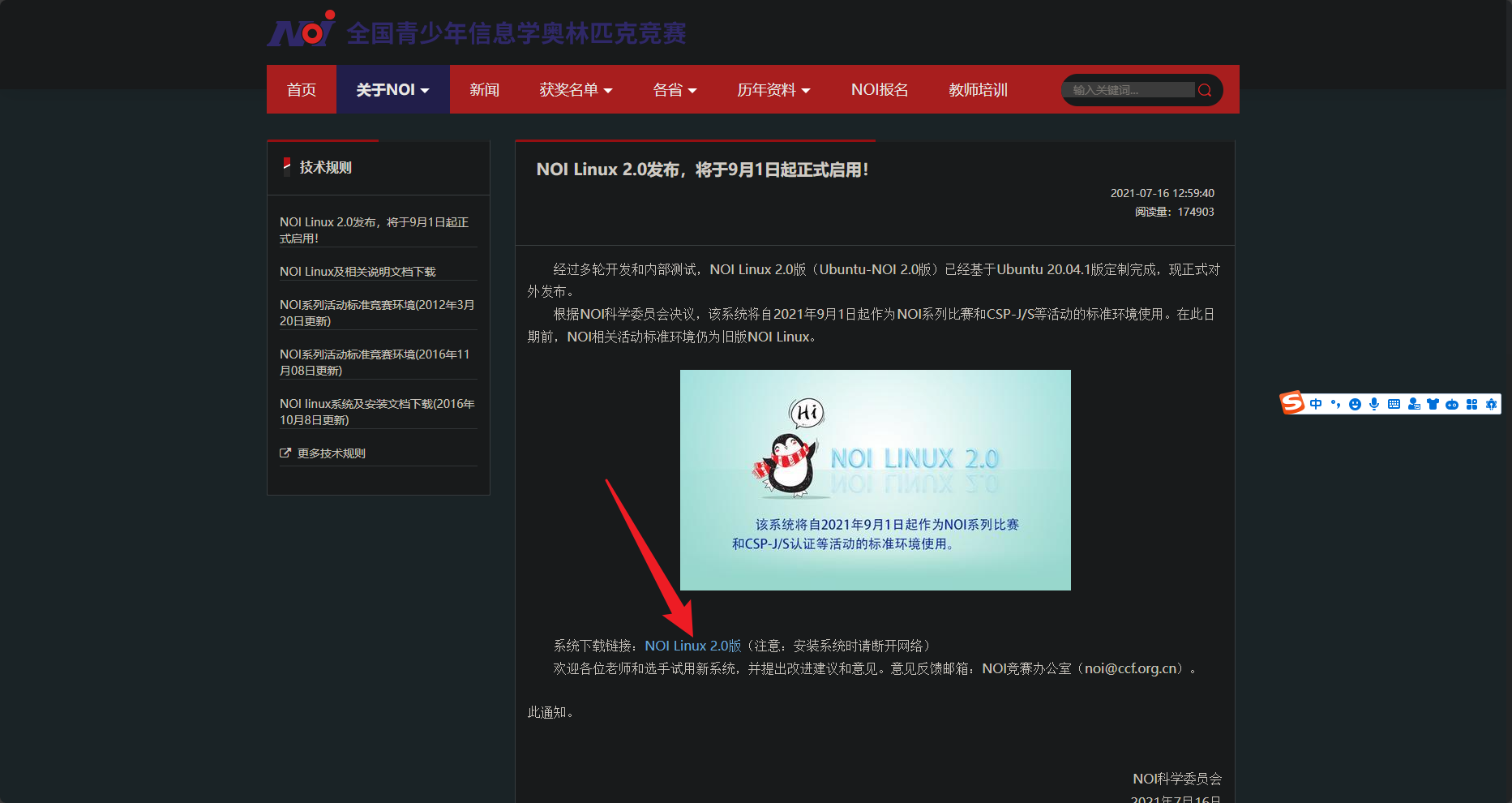Click the Sogou input method logo
This screenshot has height=803, width=1512.
coord(1292,403)
